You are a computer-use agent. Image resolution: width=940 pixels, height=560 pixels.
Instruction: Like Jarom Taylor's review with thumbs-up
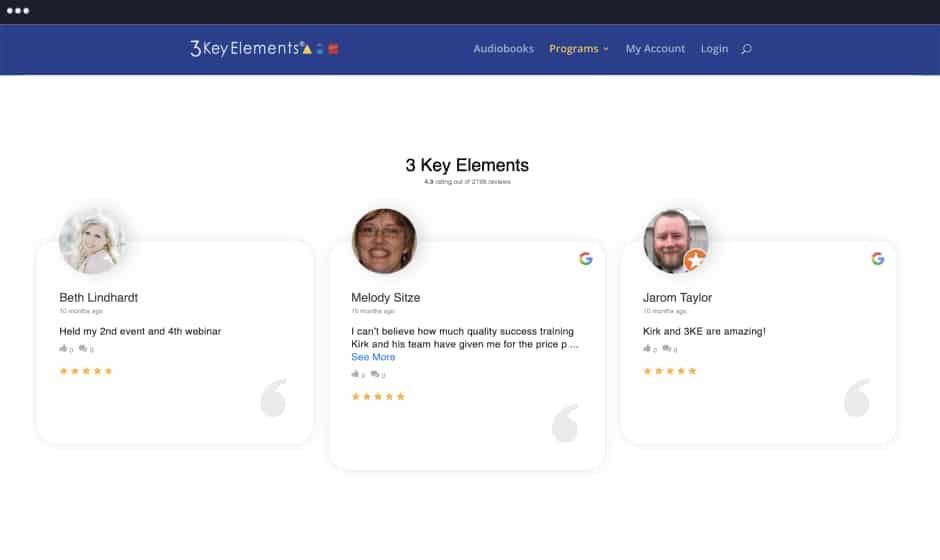click(647, 348)
